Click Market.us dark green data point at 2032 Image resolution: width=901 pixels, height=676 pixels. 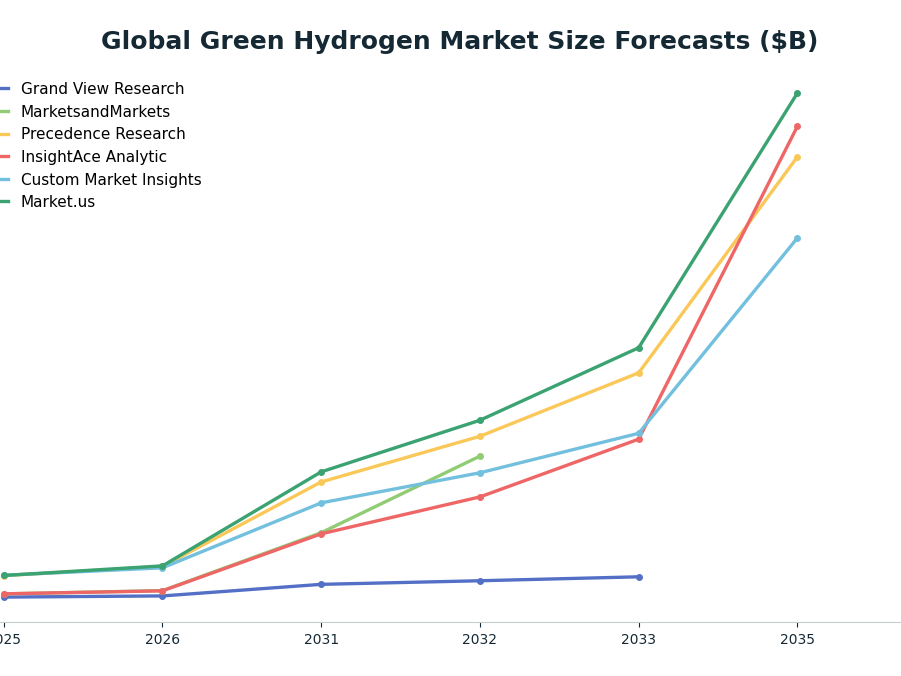480,420
